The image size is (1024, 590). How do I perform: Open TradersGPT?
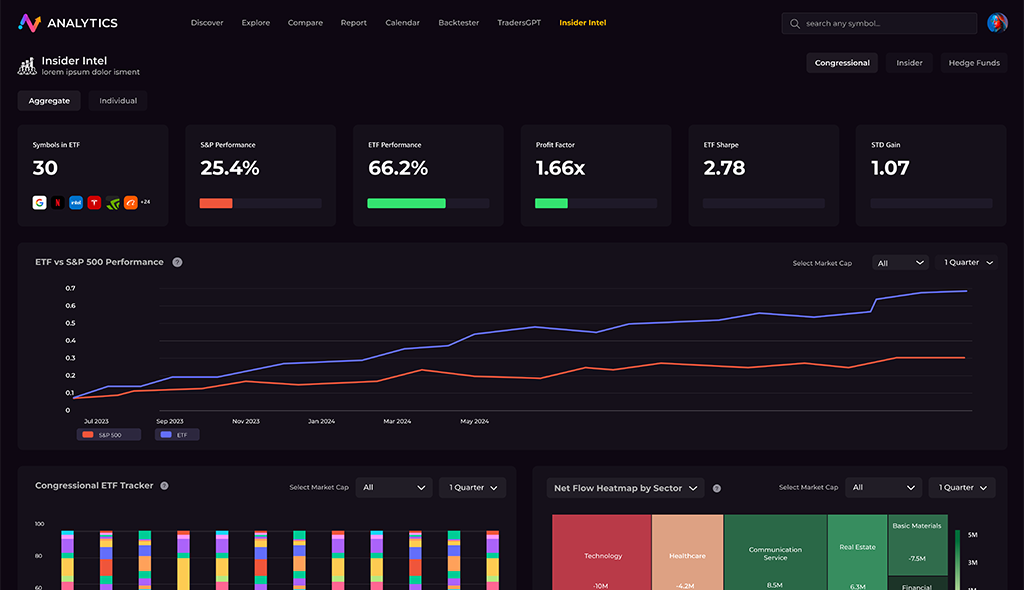(519, 23)
